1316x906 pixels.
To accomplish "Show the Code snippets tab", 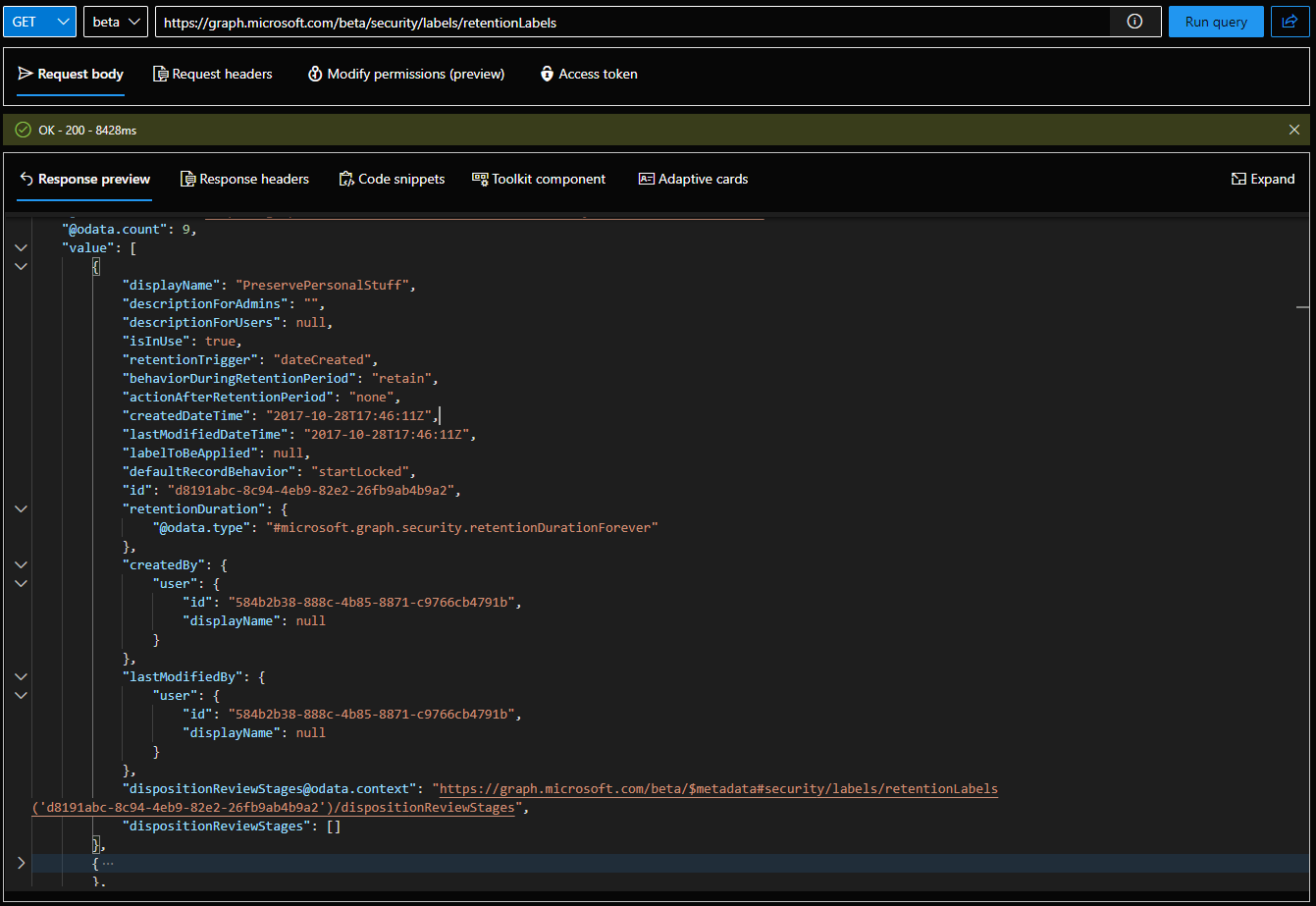I will 392,179.
